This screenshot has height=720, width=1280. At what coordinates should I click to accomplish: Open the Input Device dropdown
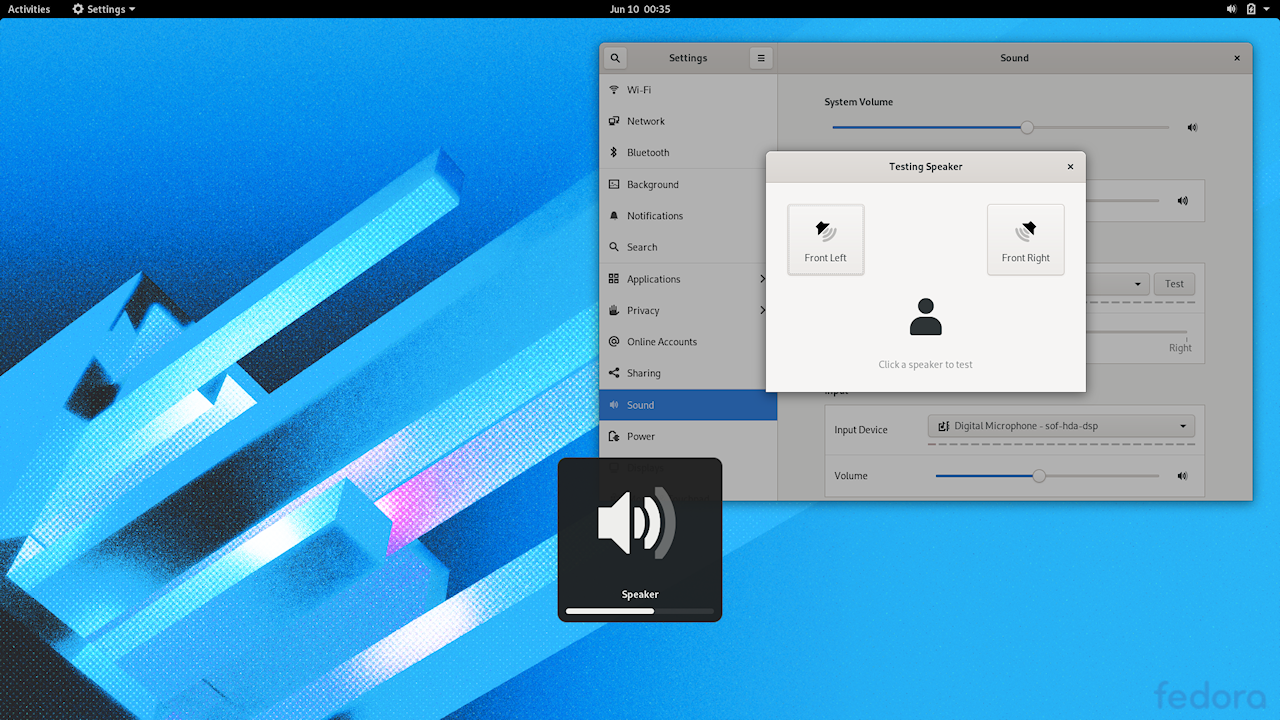[1061, 426]
